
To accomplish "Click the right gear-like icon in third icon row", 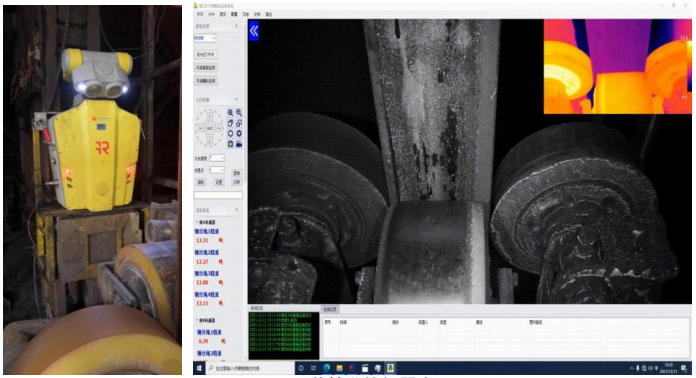I will coord(239,133).
